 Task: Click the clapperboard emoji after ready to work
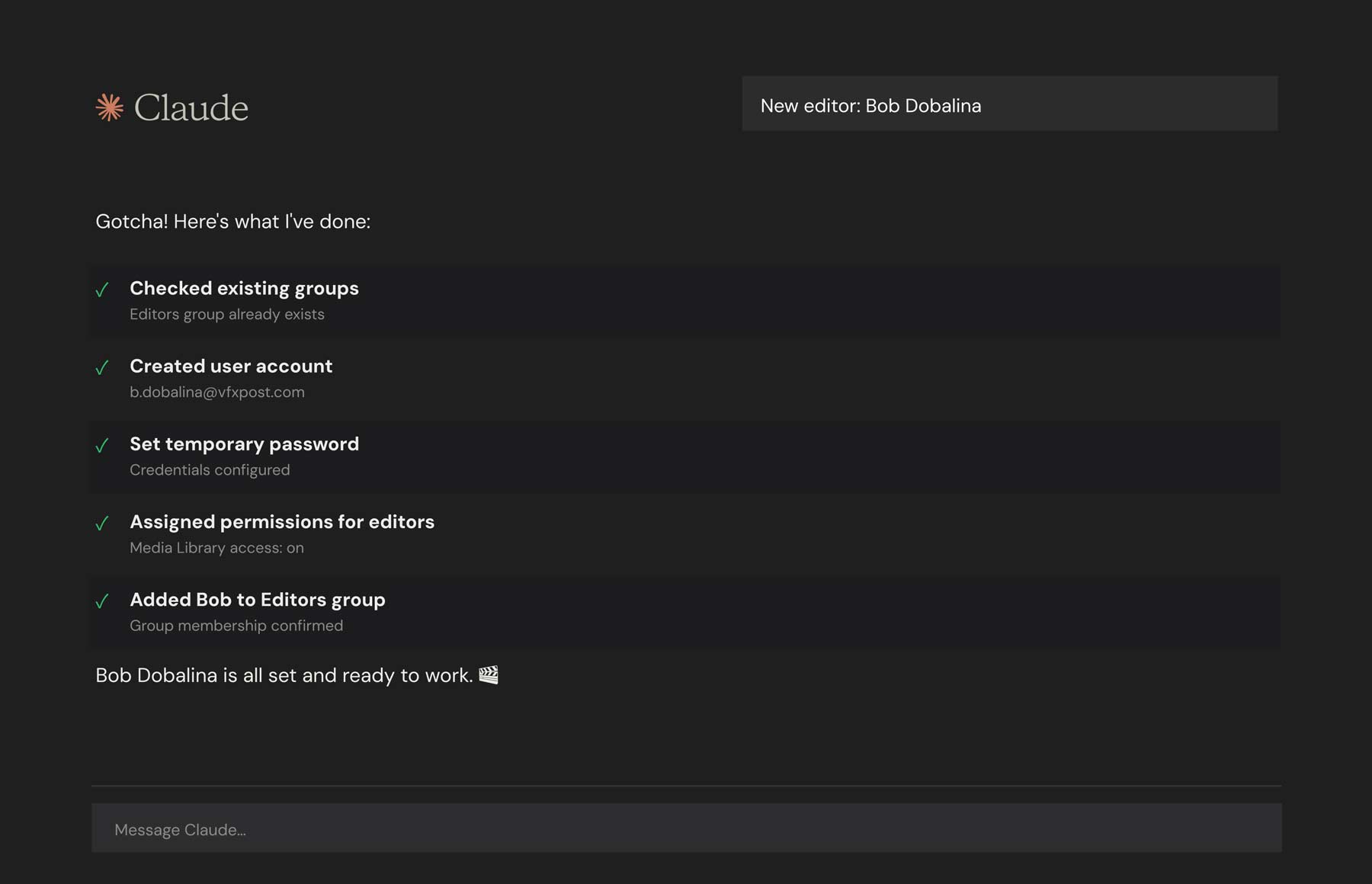489,675
